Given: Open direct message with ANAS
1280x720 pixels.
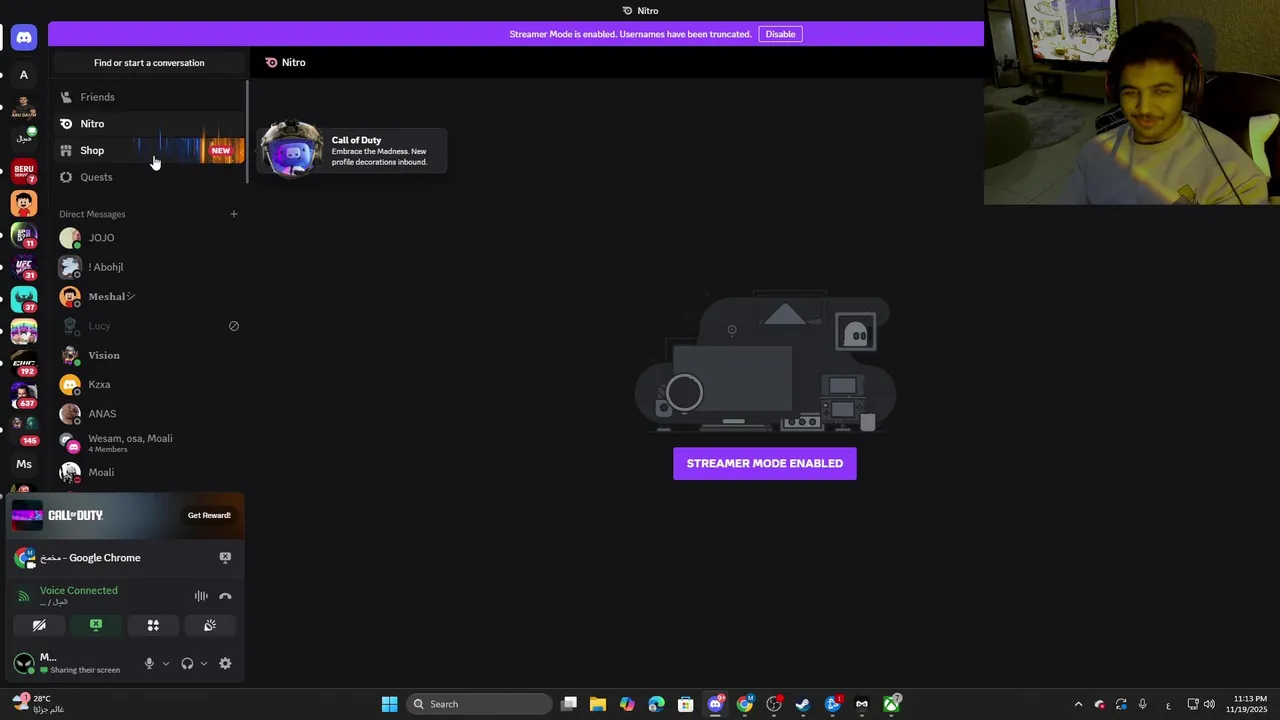Looking at the screenshot, I should click(x=149, y=413).
